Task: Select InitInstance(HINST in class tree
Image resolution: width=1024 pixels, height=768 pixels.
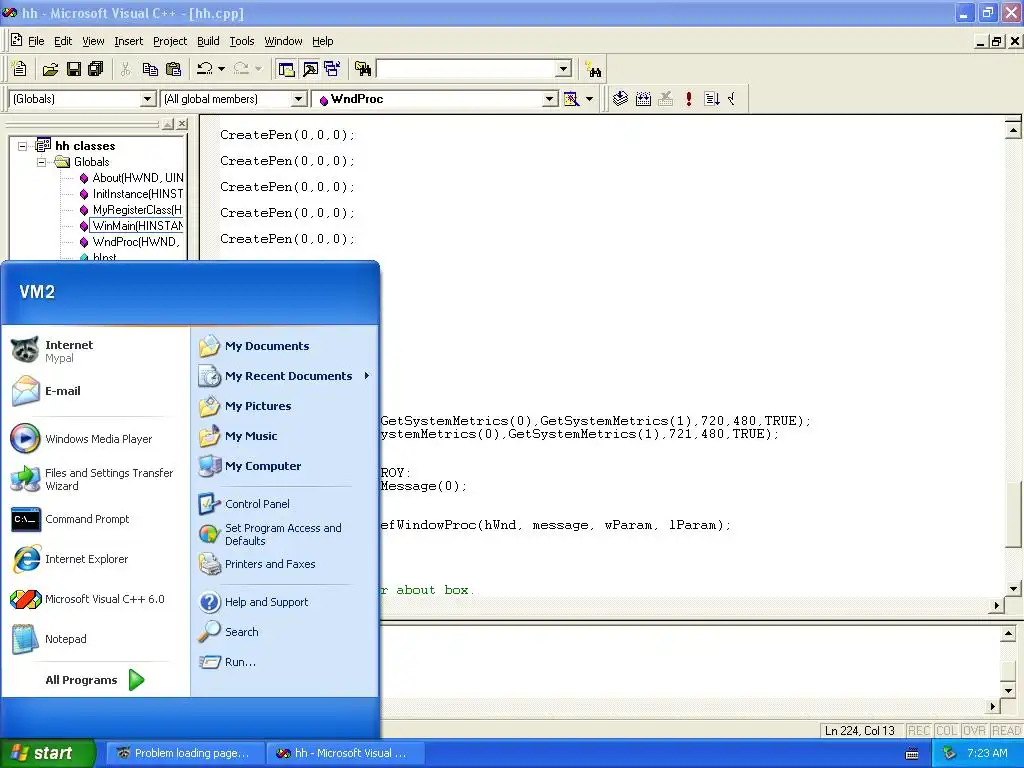Action: (138, 194)
